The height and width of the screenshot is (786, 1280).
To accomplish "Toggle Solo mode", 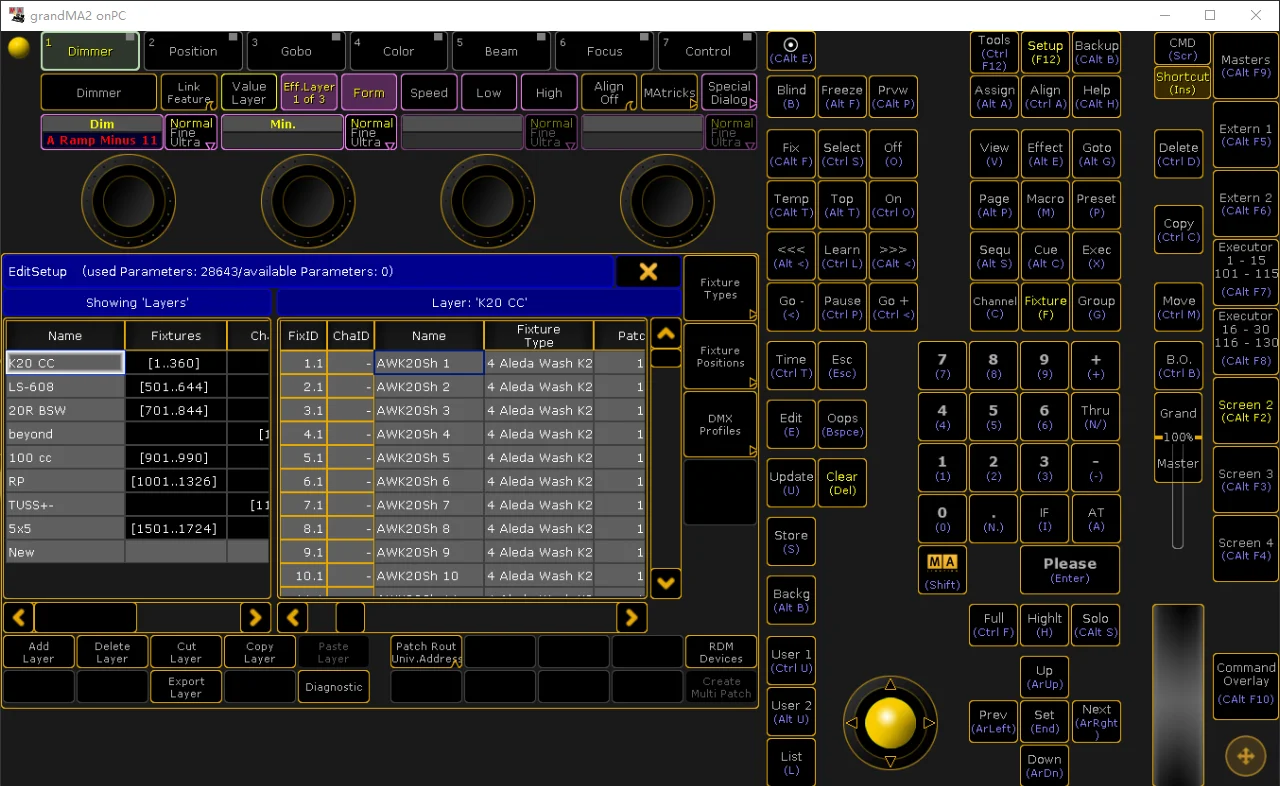I will (1095, 625).
